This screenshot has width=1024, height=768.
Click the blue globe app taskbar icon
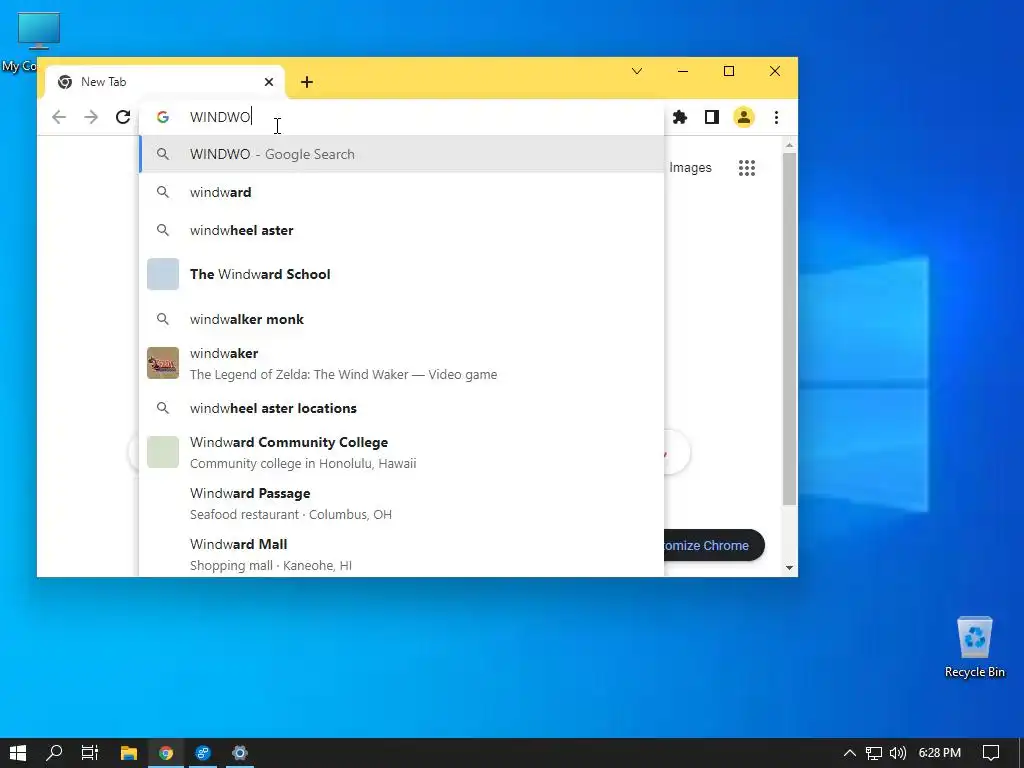pyautogui.click(x=203, y=753)
